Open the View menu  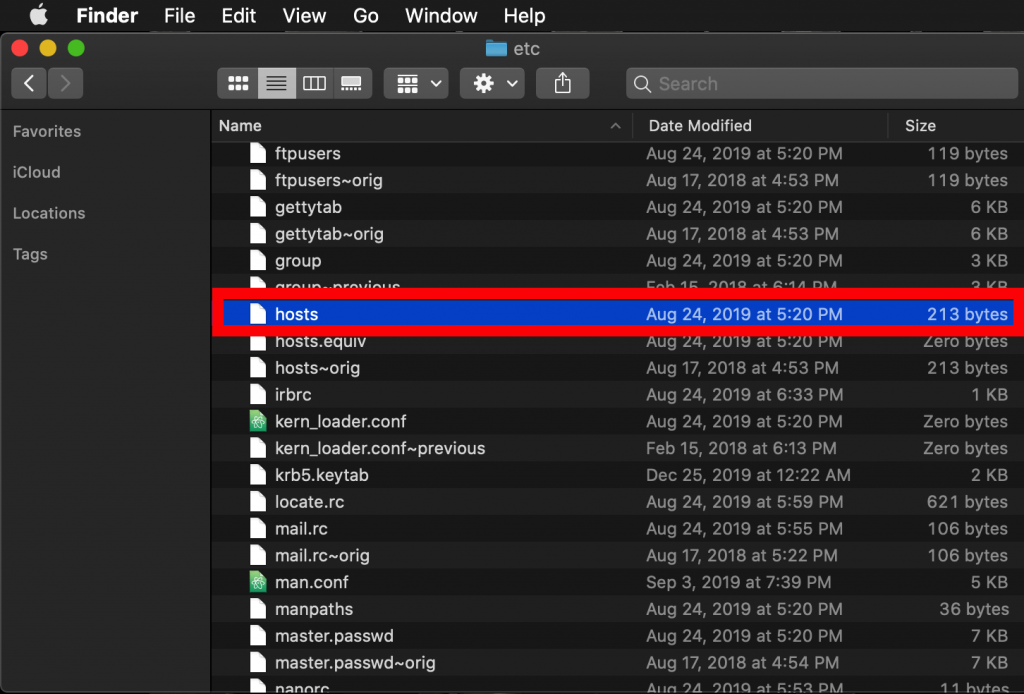[304, 16]
